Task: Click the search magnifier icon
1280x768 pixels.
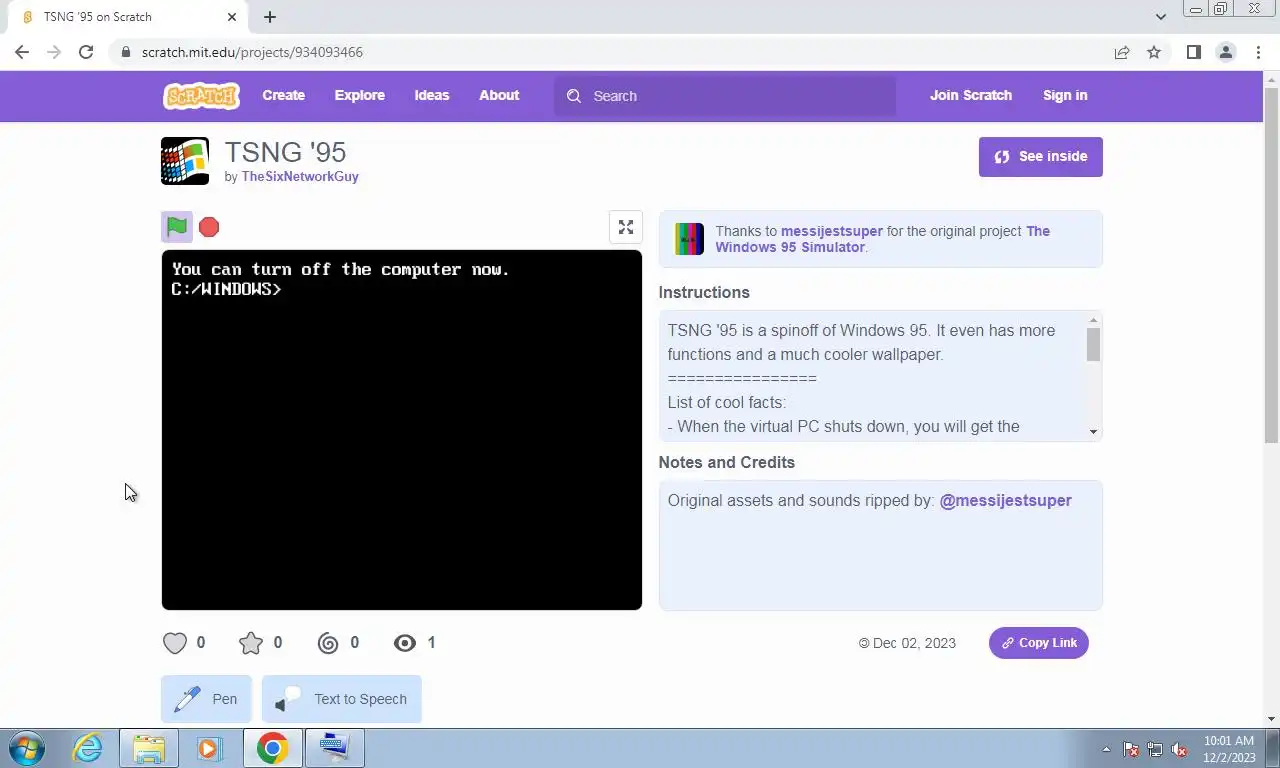Action: pyautogui.click(x=574, y=96)
